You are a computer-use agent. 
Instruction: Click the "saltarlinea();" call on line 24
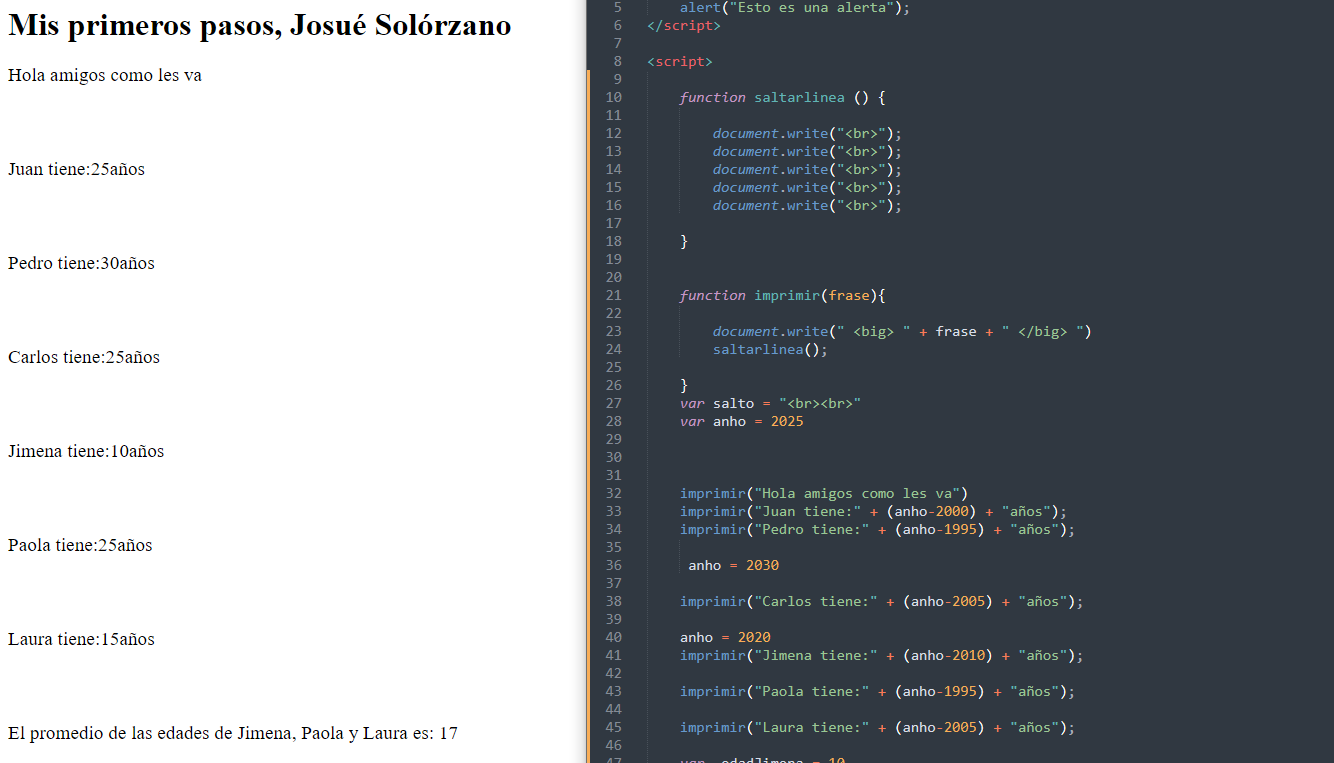click(x=771, y=349)
